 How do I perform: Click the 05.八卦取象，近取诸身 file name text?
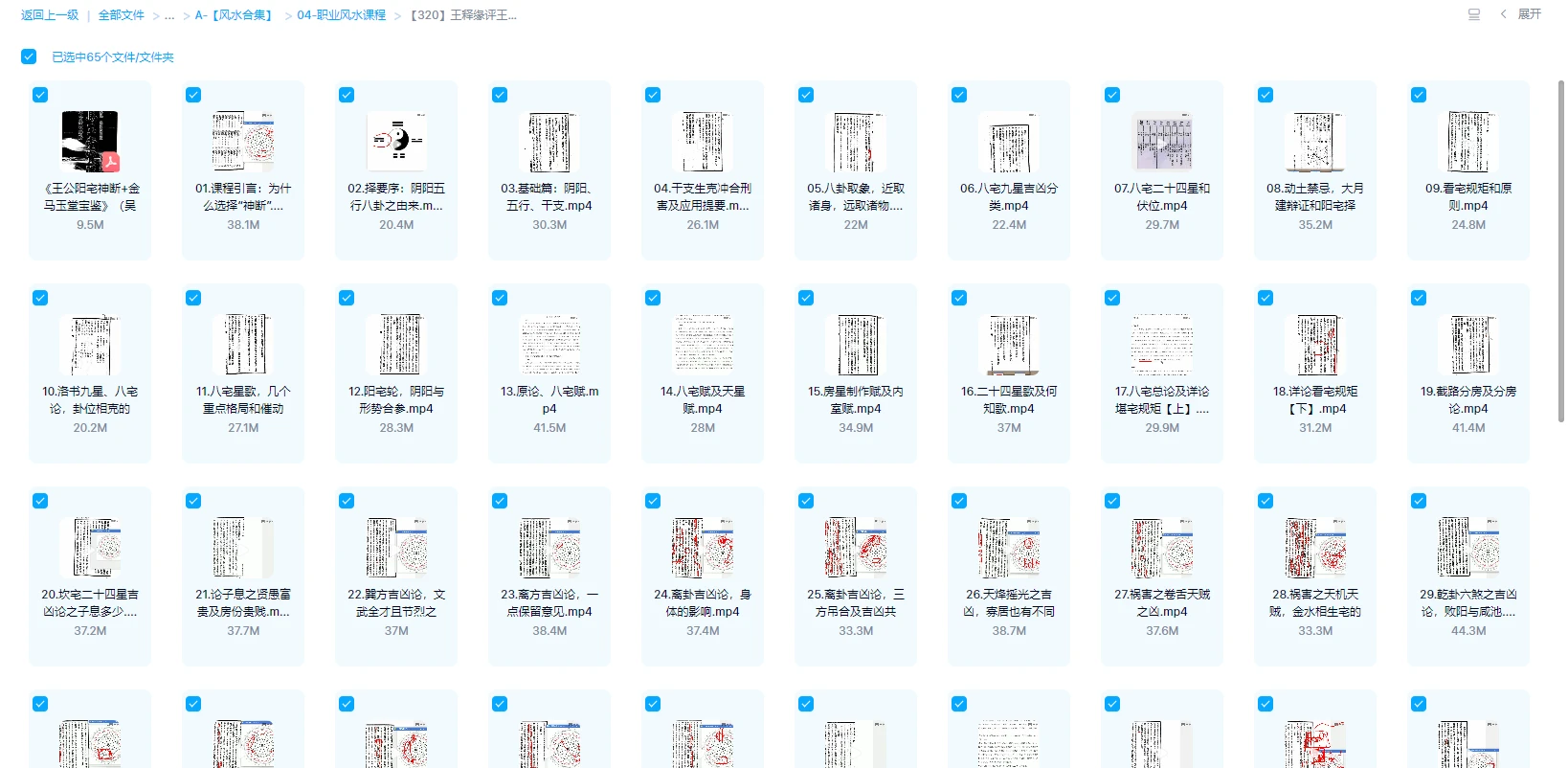point(856,197)
